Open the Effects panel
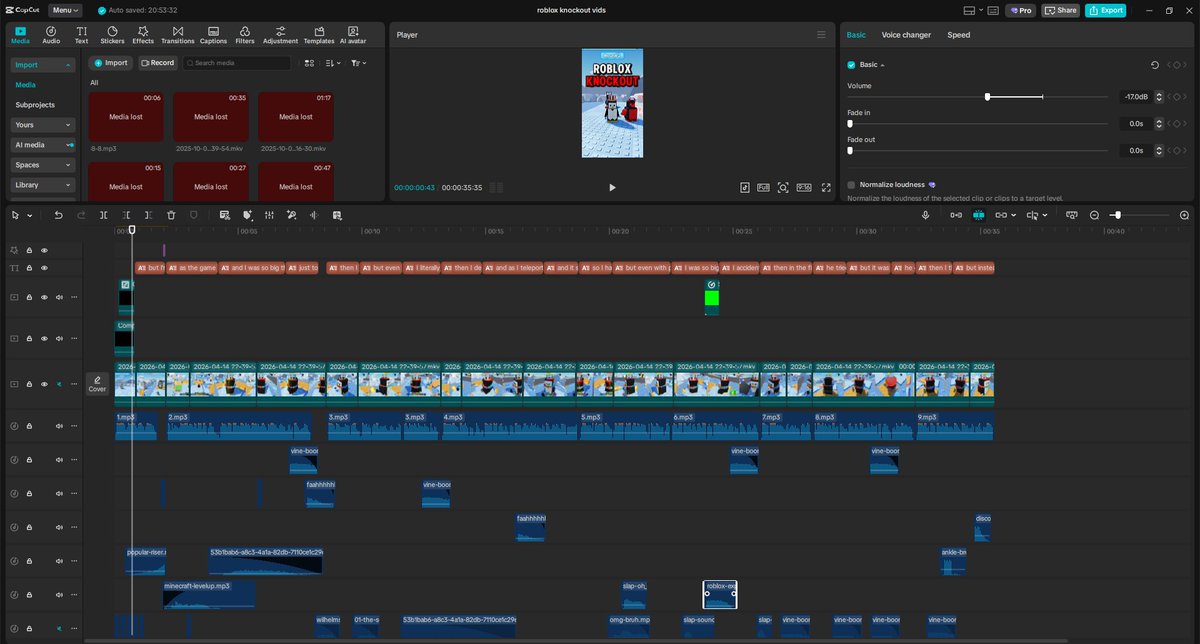 coord(143,35)
